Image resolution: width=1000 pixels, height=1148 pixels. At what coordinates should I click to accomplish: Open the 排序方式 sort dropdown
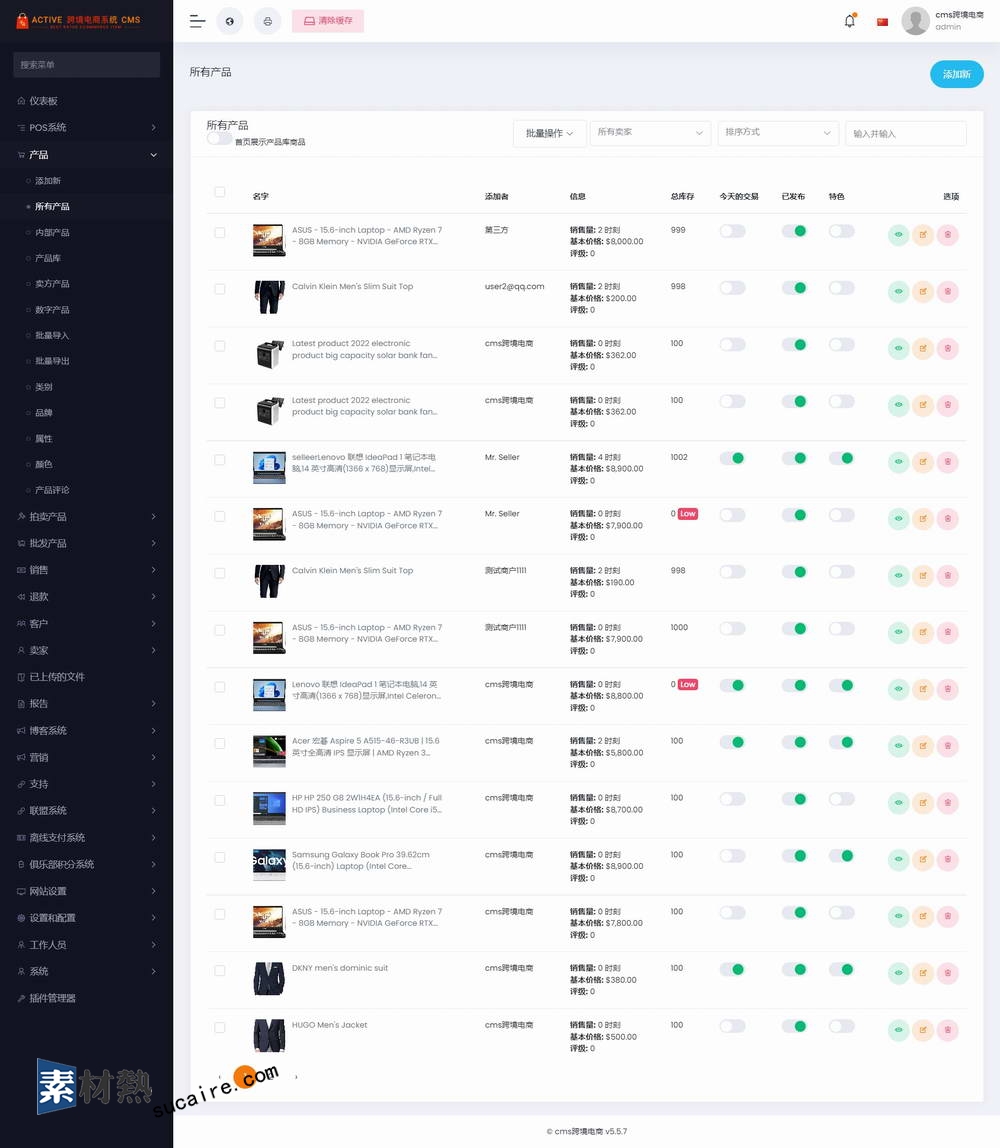tap(778, 133)
